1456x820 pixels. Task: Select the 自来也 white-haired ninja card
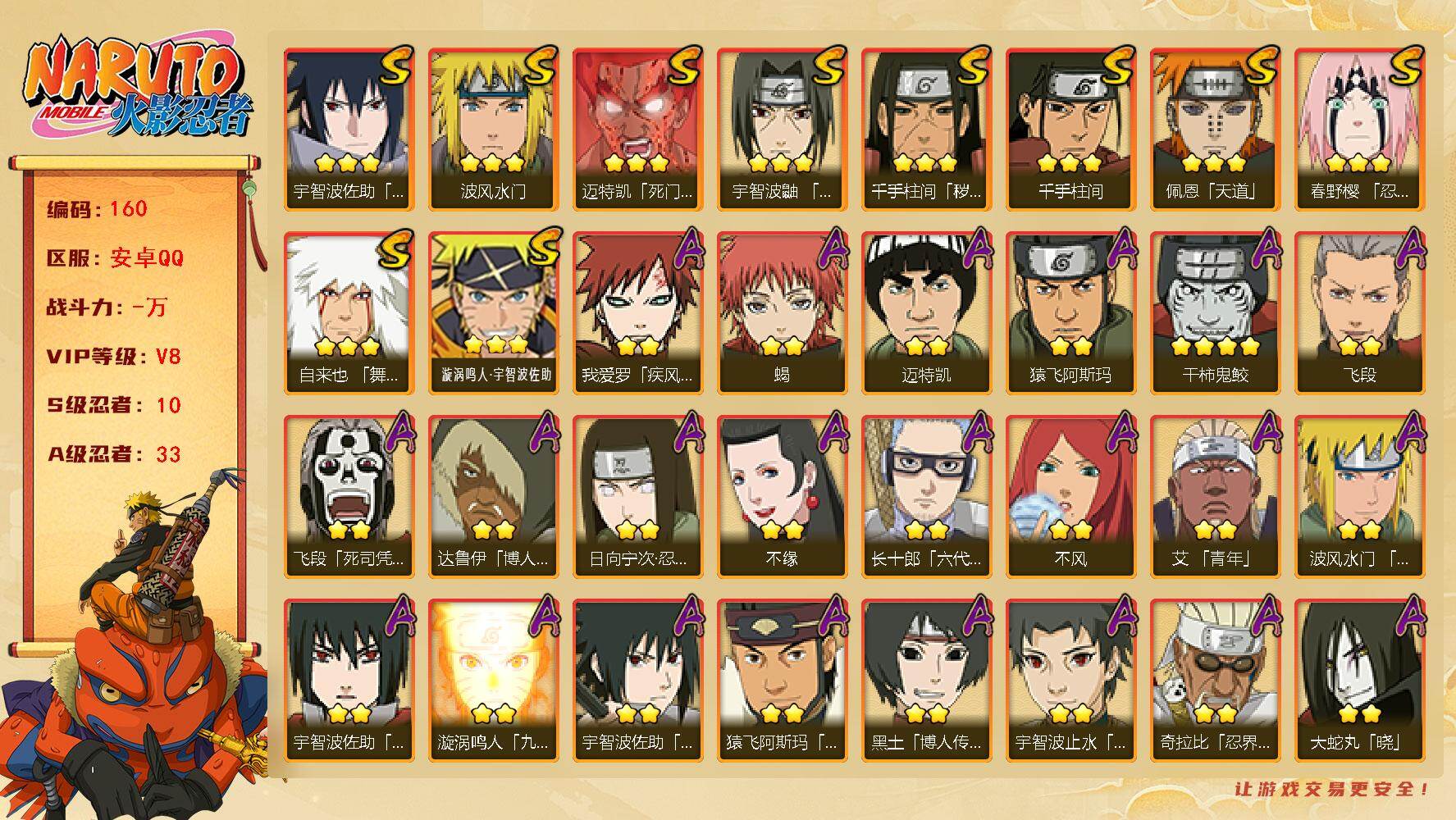[x=349, y=313]
